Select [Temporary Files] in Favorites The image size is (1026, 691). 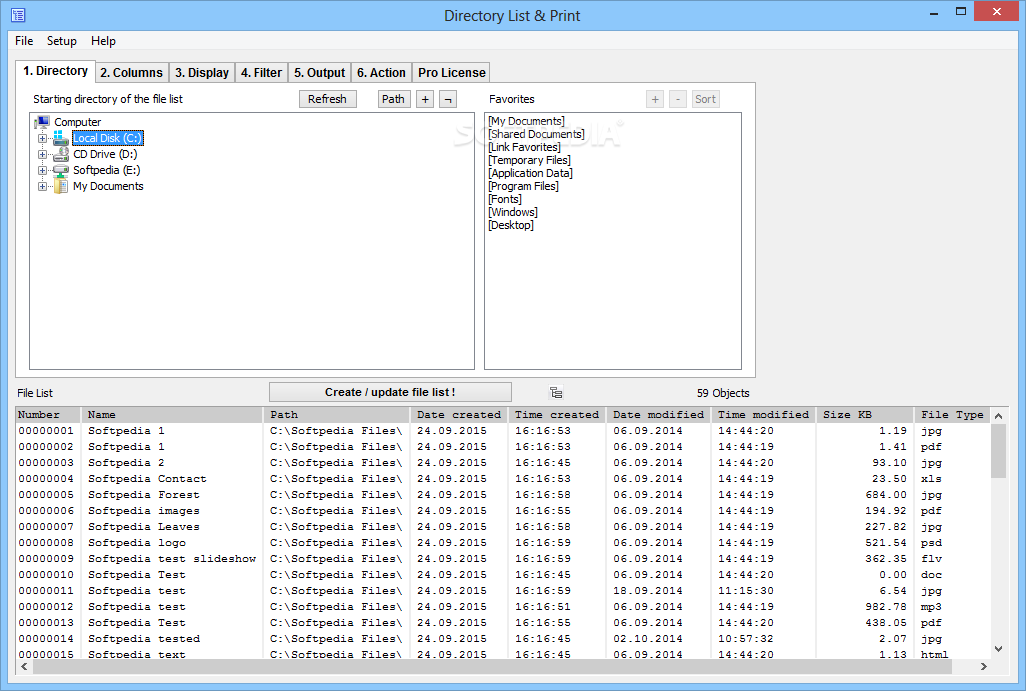(529, 160)
